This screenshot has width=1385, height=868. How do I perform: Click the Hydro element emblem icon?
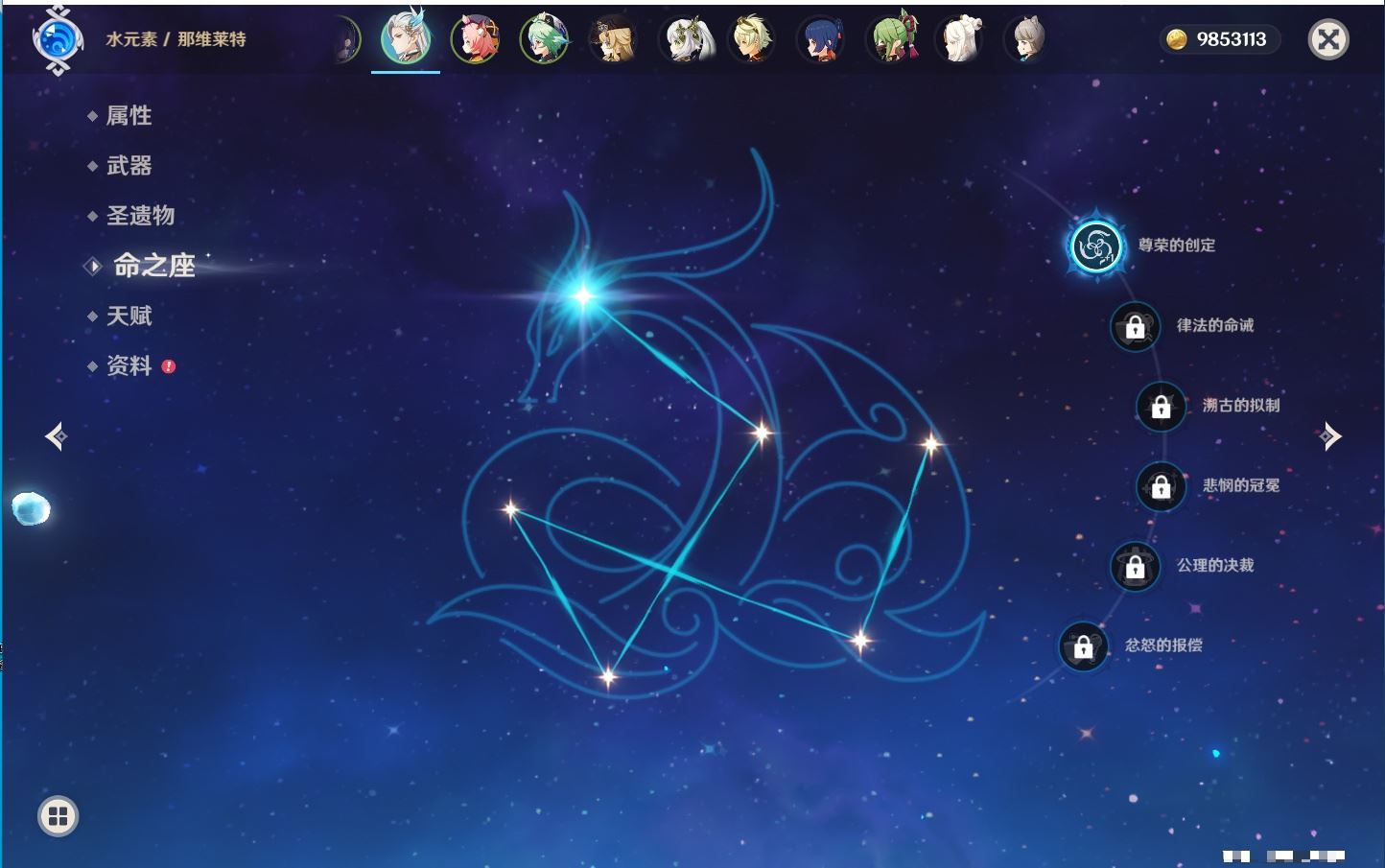pyautogui.click(x=59, y=39)
